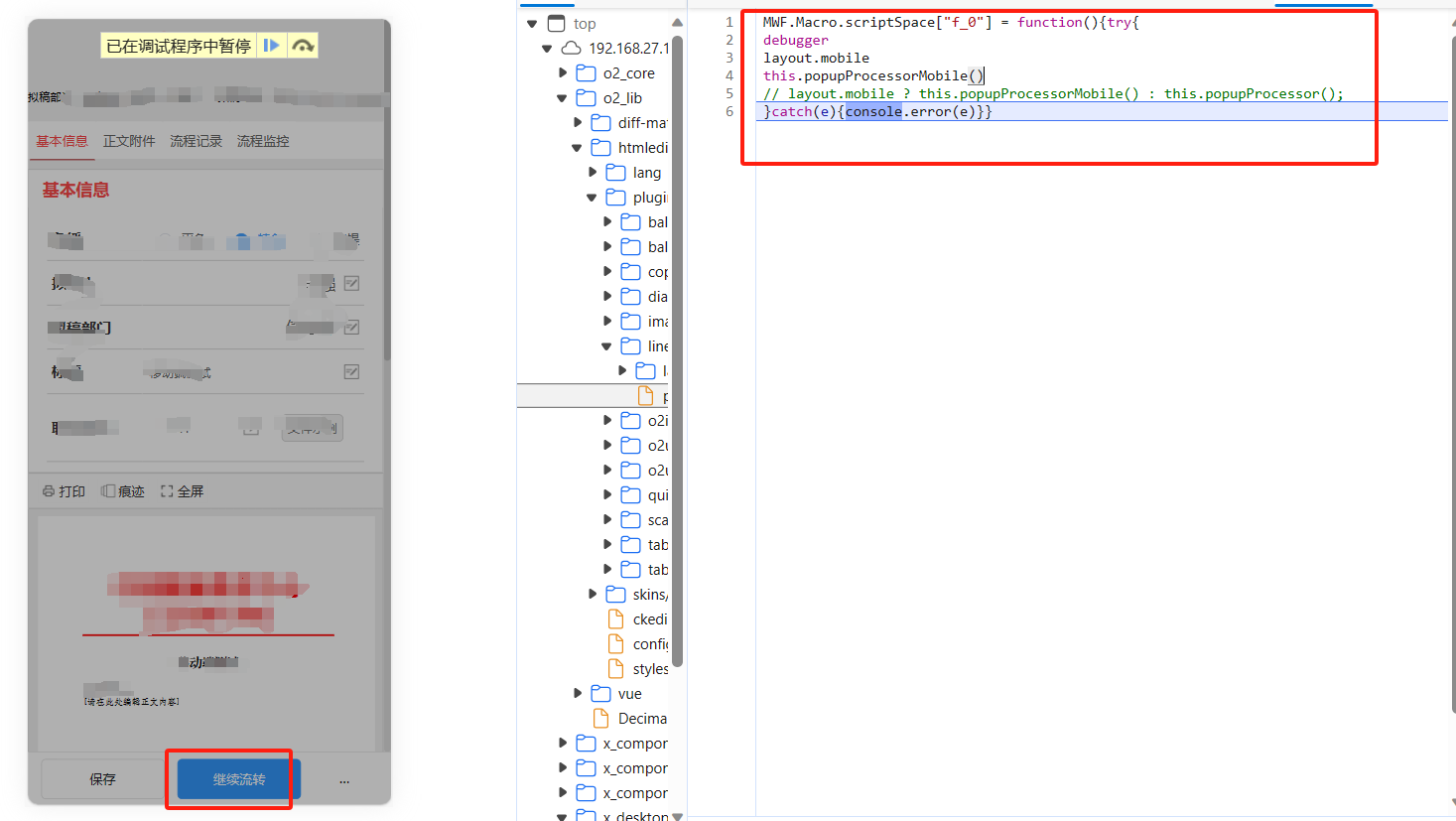
Task: Resume script execution in debugger overlay
Action: 271,46
